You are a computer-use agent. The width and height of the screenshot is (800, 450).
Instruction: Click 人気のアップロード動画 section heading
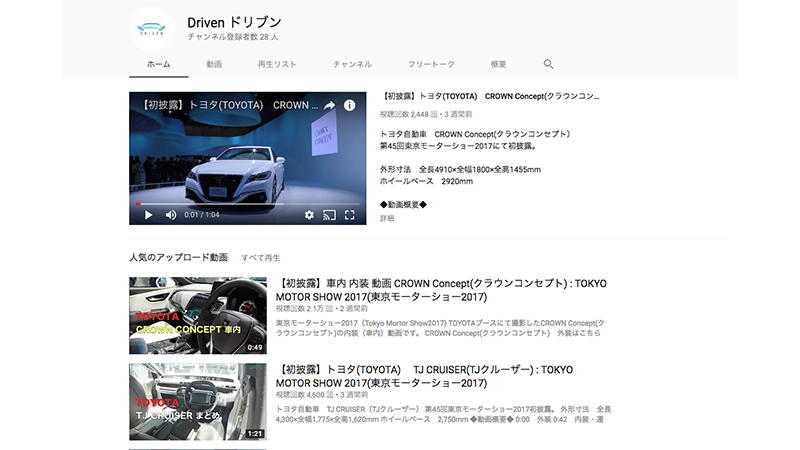coord(178,258)
